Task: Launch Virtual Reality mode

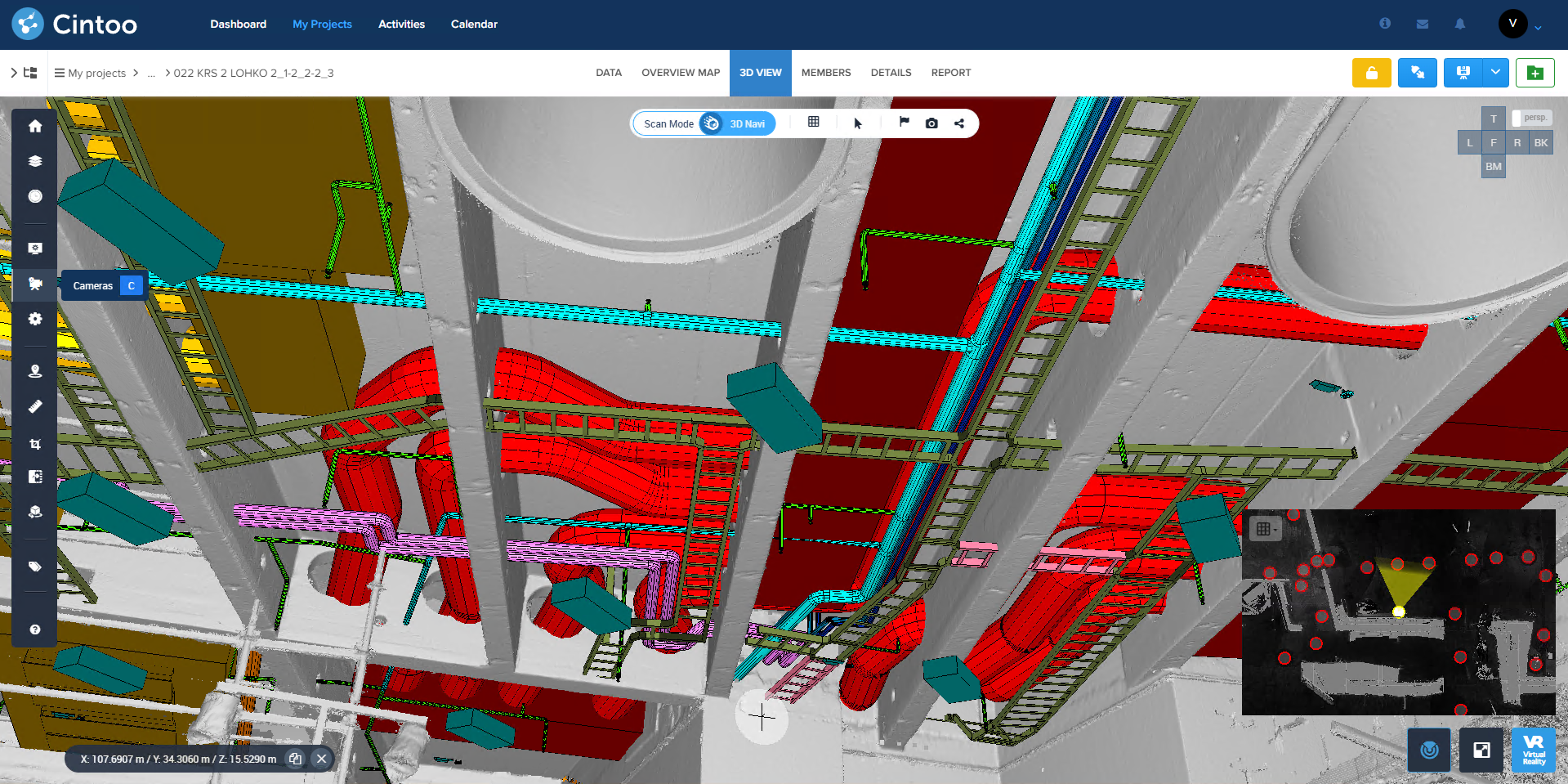Action: [x=1534, y=750]
